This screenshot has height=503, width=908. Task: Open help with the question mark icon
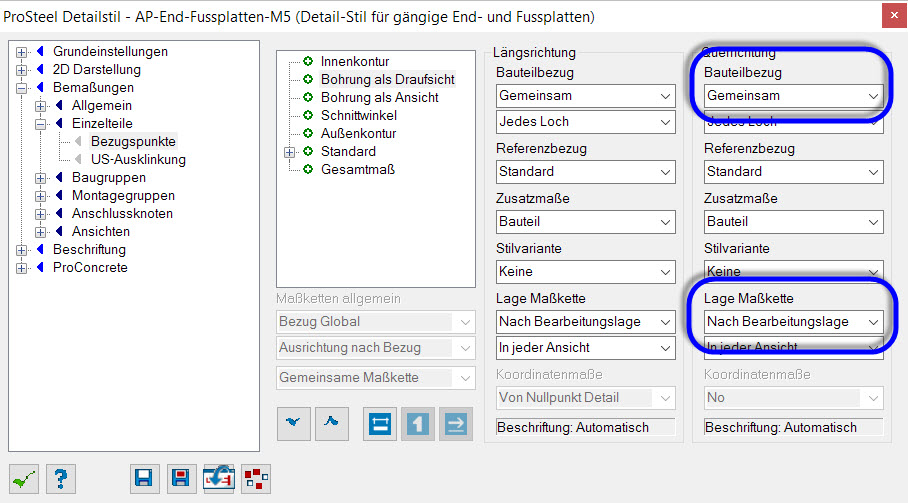[61, 479]
